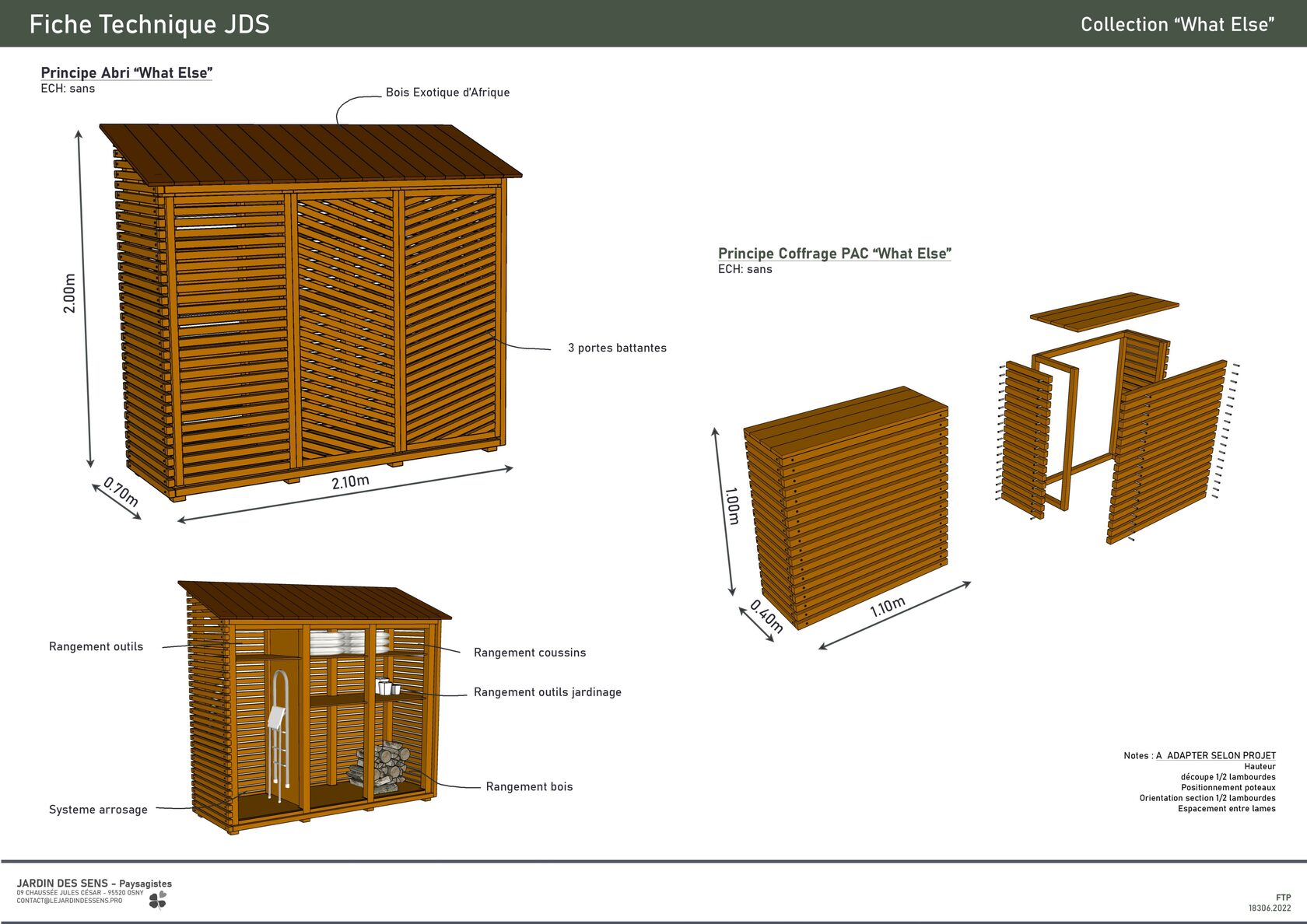
Task: Select the '0.70m' depth dimension
Action: click(x=121, y=492)
